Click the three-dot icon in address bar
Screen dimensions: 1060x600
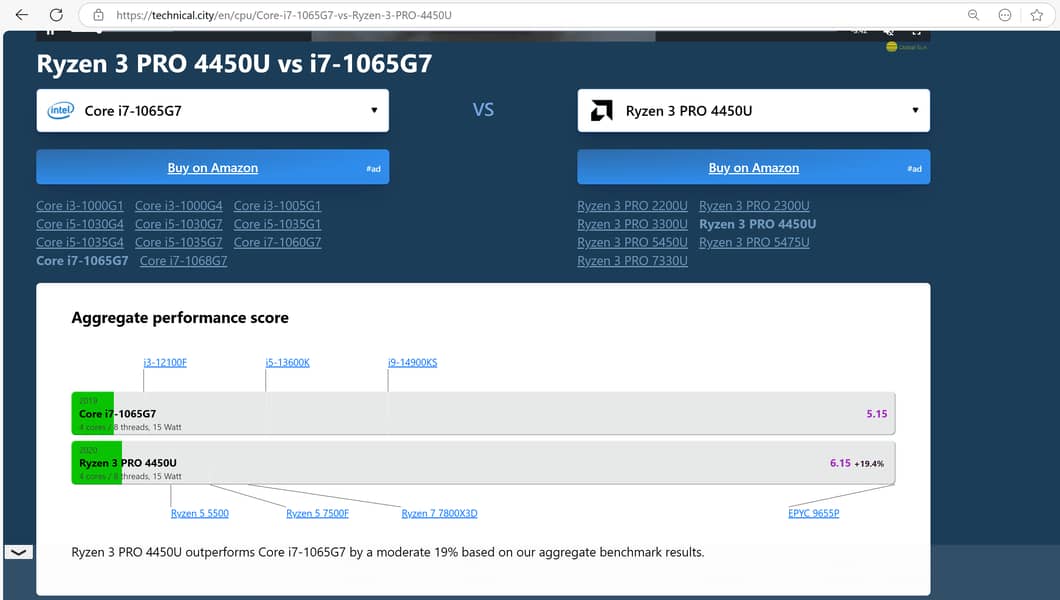click(1005, 15)
